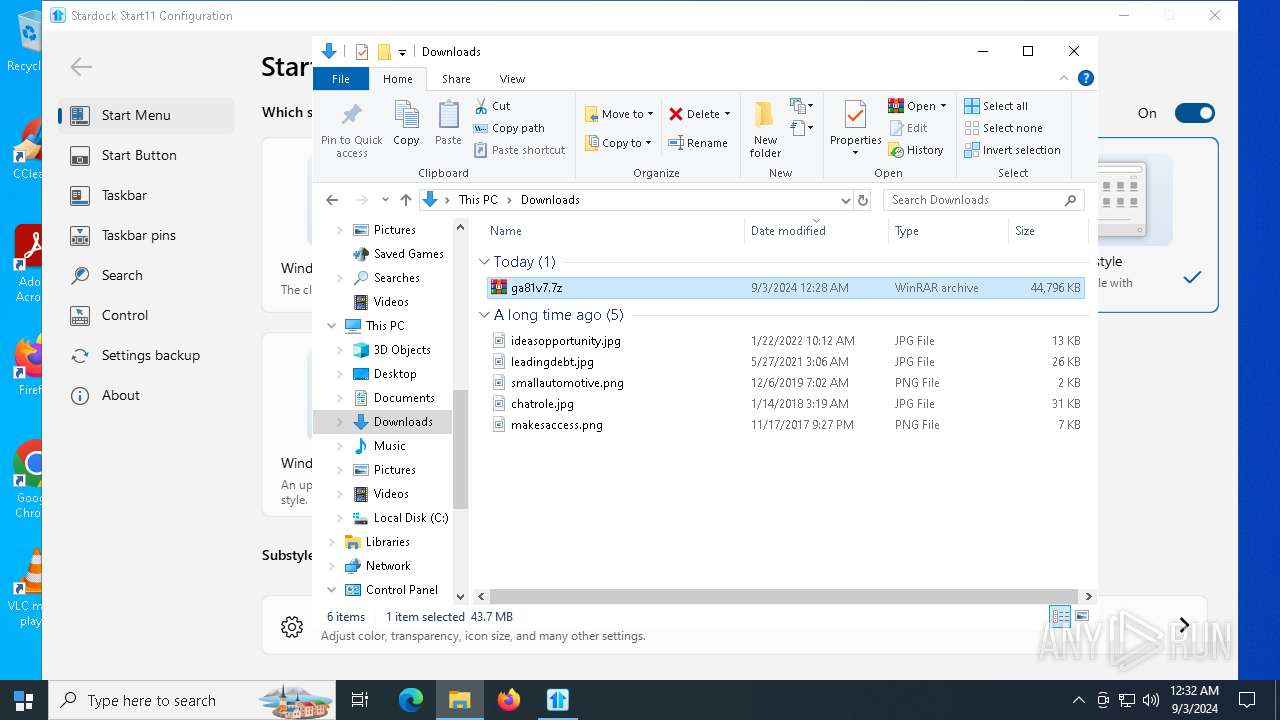Collapse the Explorer ribbon
This screenshot has height=720, width=1280.
tap(1064, 78)
